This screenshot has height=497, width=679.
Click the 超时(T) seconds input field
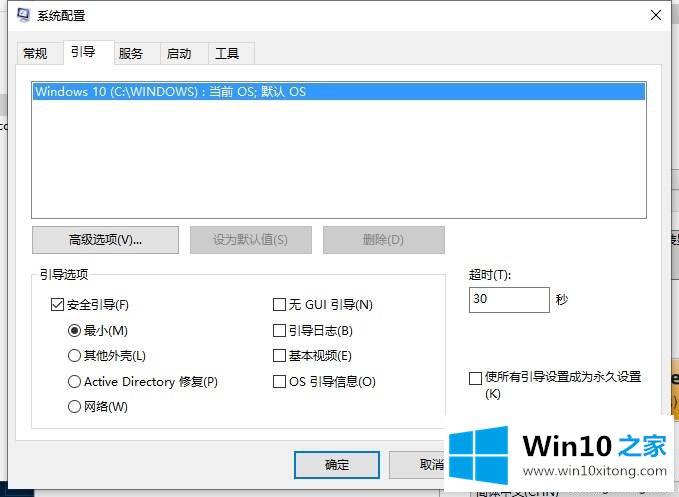coord(509,300)
